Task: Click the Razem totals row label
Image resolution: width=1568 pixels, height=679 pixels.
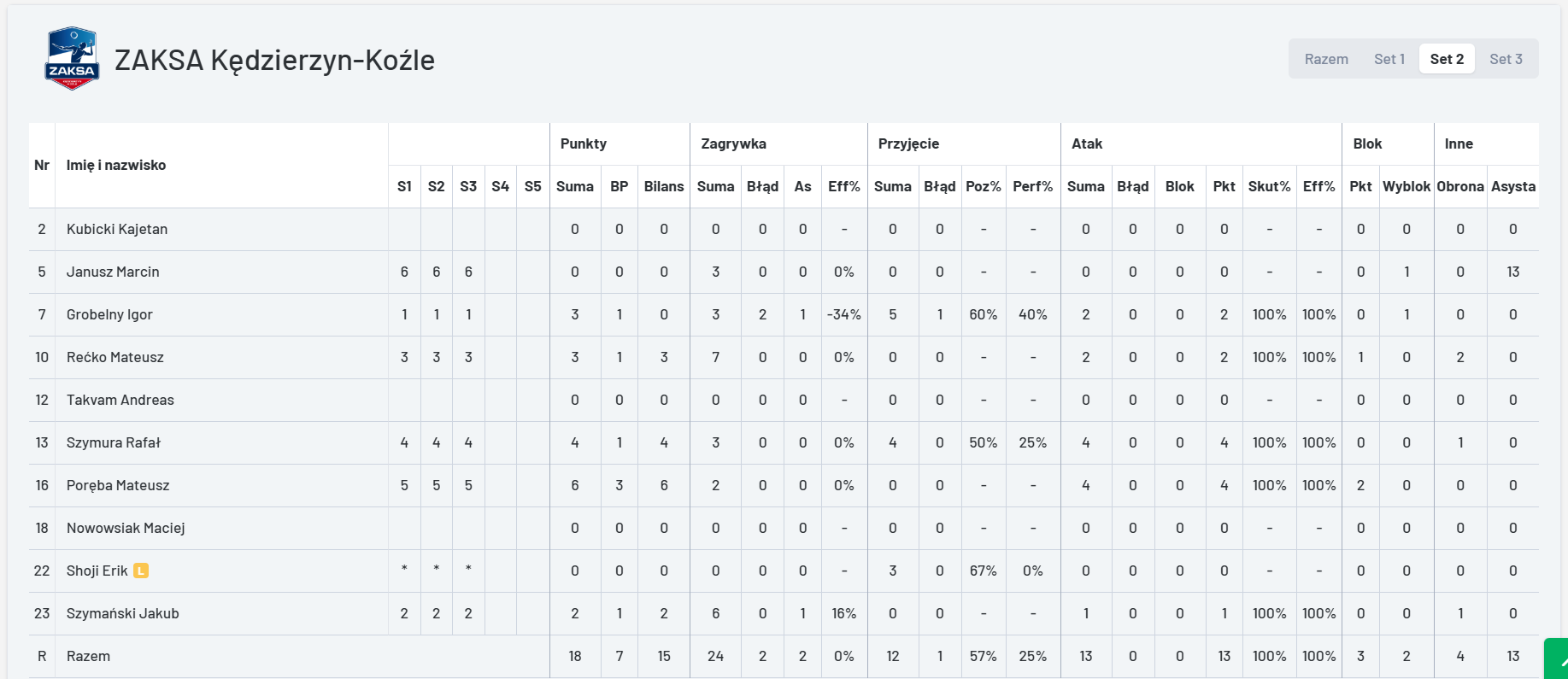Action: point(88,656)
